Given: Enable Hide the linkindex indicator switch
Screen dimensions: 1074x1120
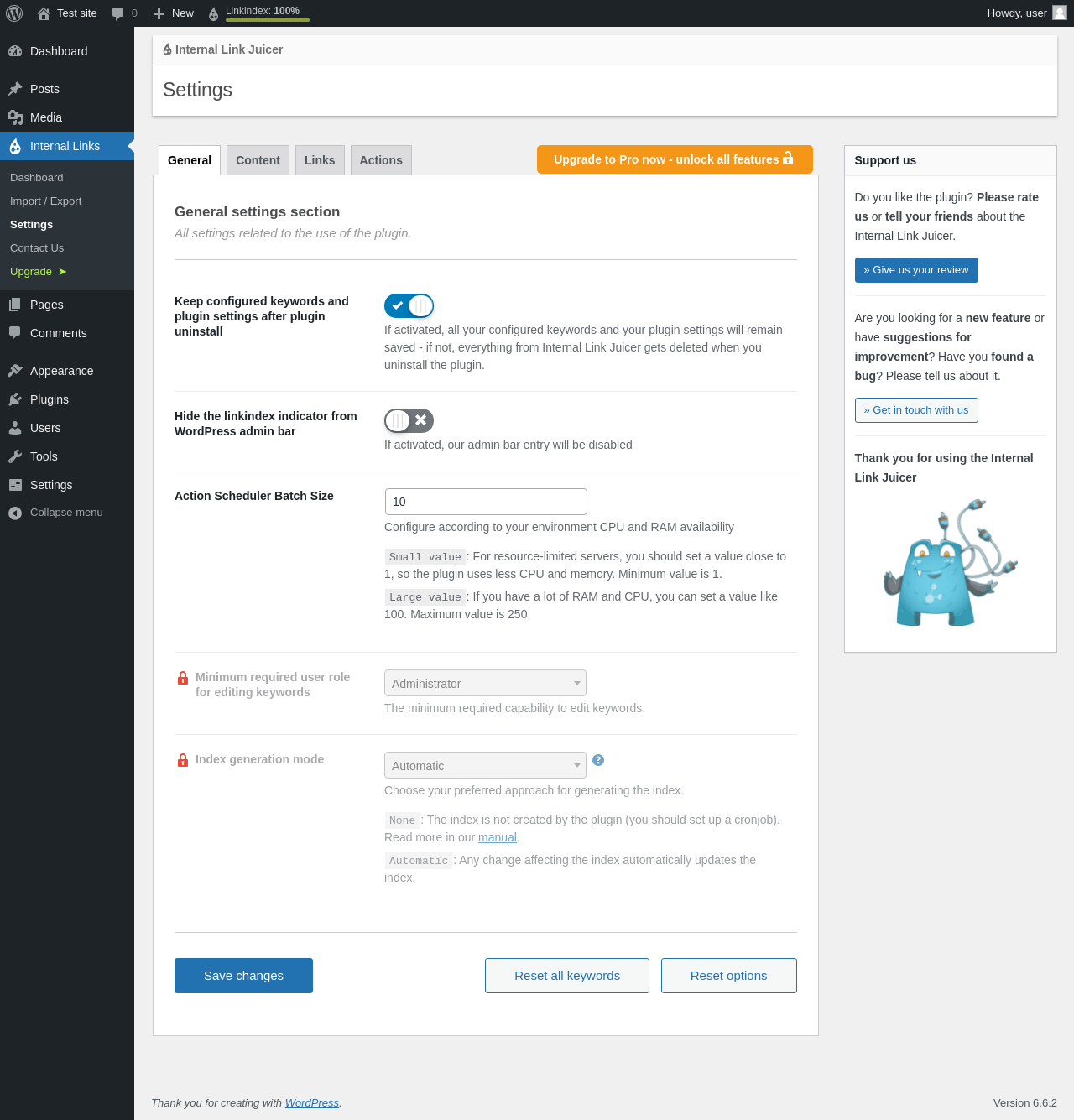Looking at the screenshot, I should [409, 420].
